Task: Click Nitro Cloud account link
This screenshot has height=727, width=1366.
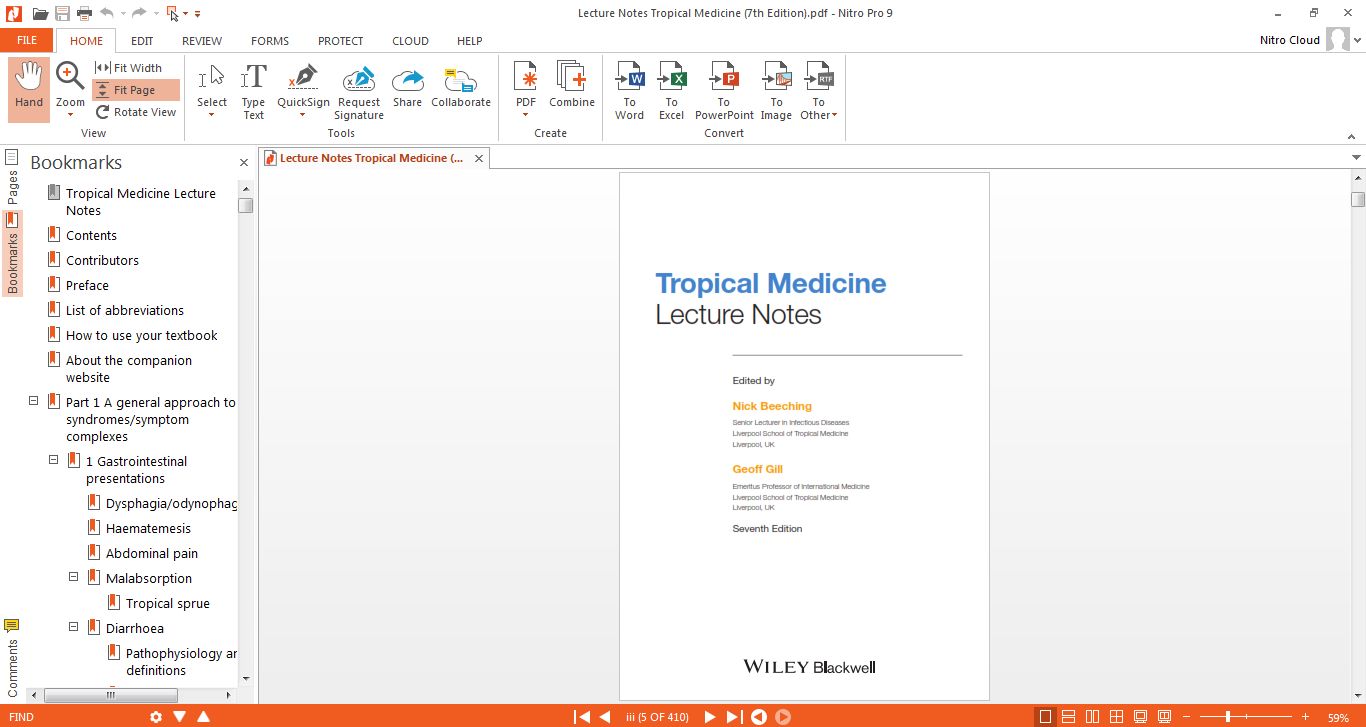Action: click(x=1290, y=40)
